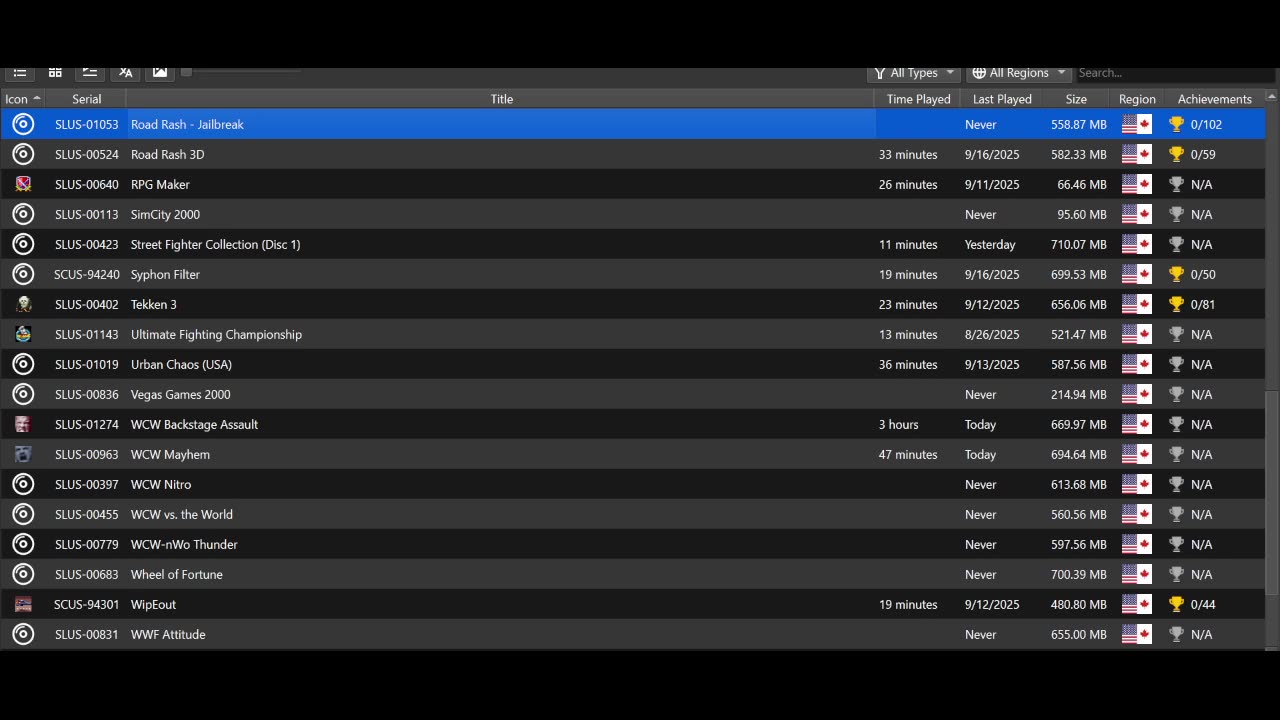Click serial SLUS-00397
The image size is (1280, 720).
[x=86, y=484]
